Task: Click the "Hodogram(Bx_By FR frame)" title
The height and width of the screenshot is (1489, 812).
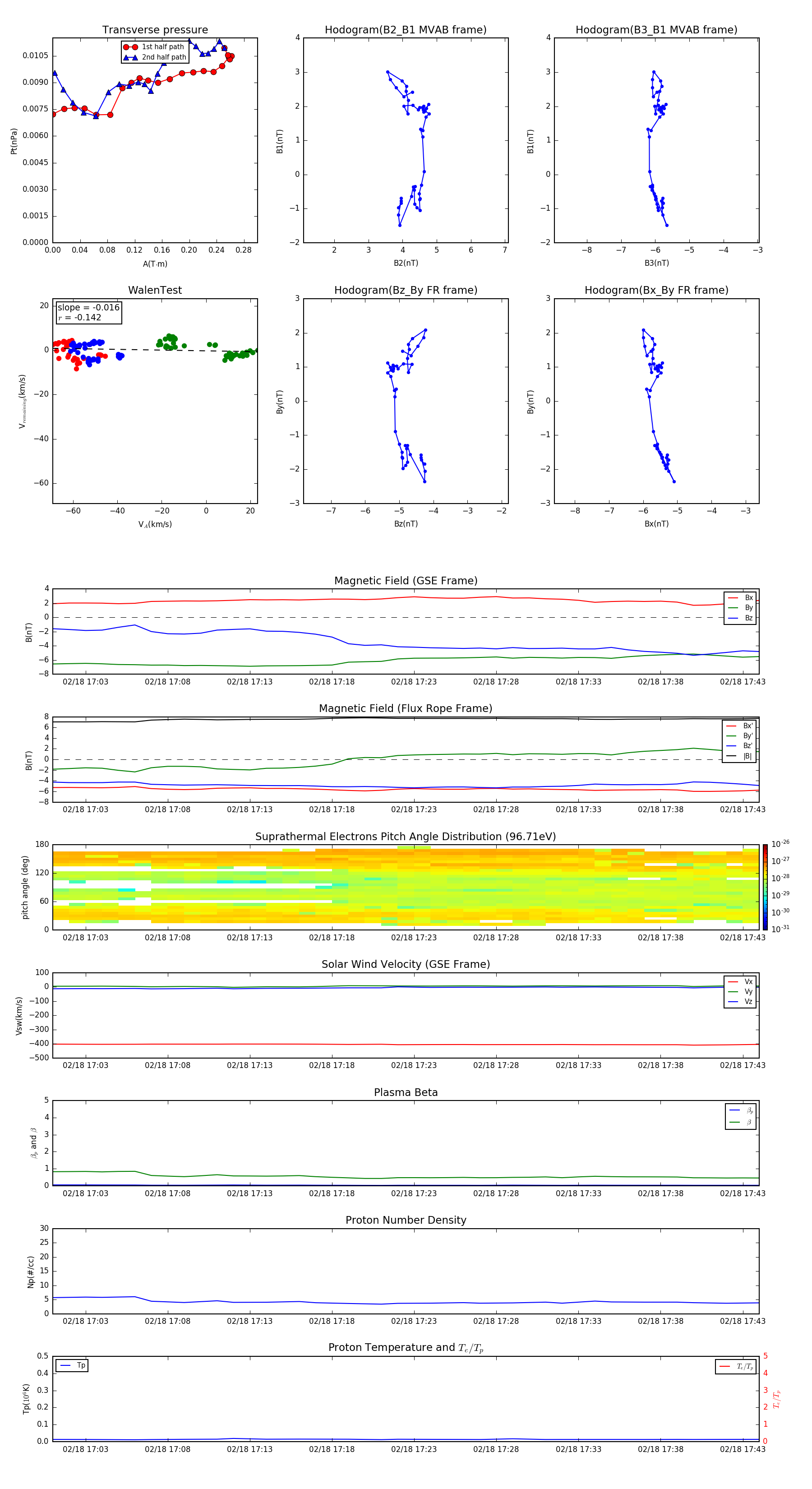Action: 656,290
